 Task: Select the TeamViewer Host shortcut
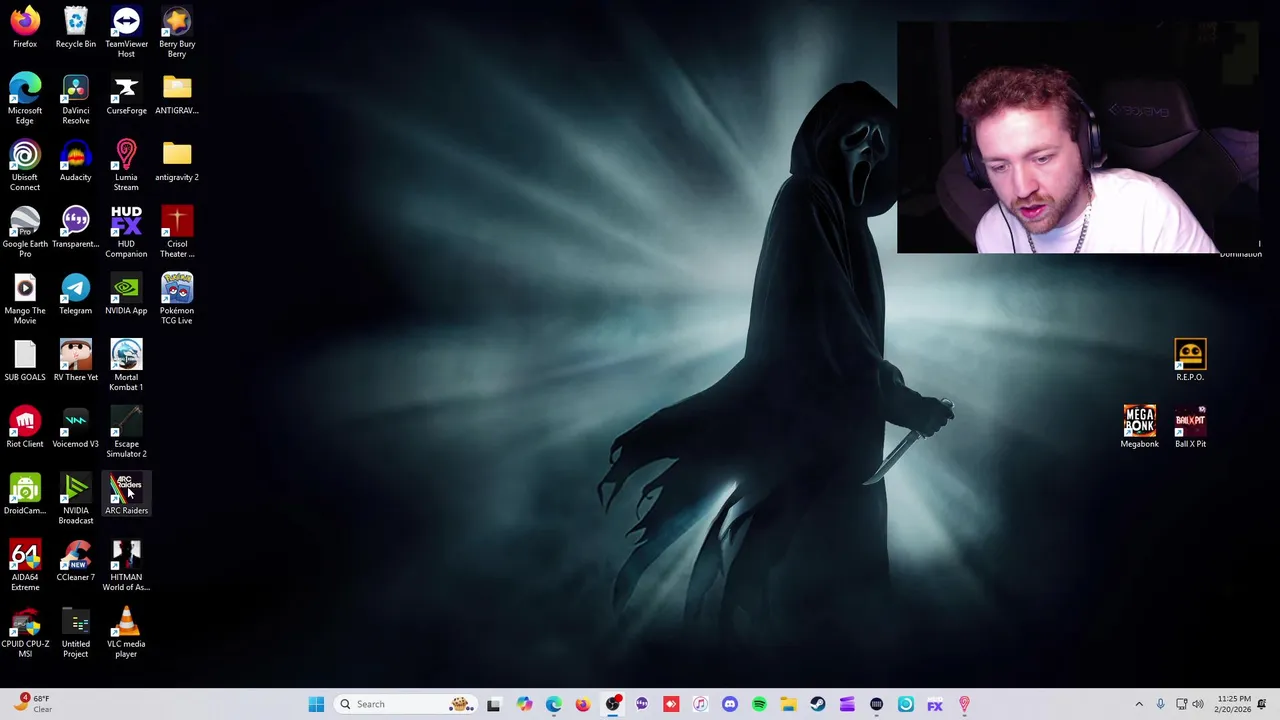(126, 32)
